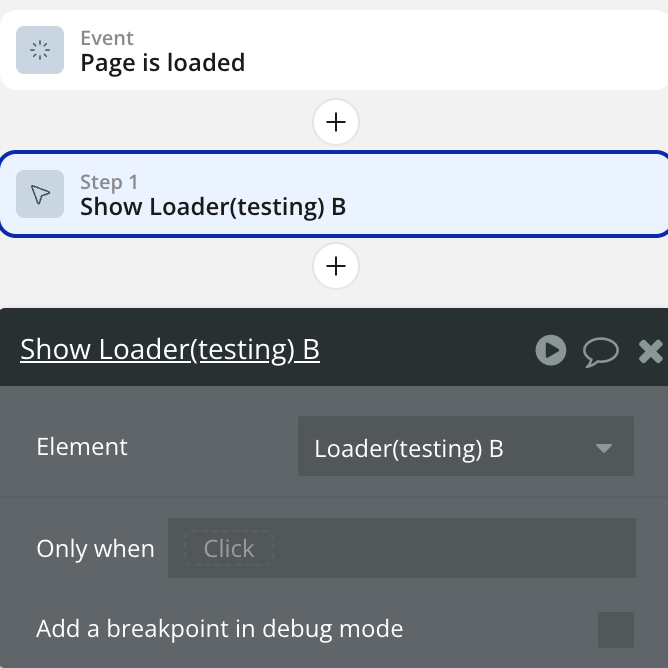Add an action after Step 1
This screenshot has width=668, height=668.
pos(336,266)
